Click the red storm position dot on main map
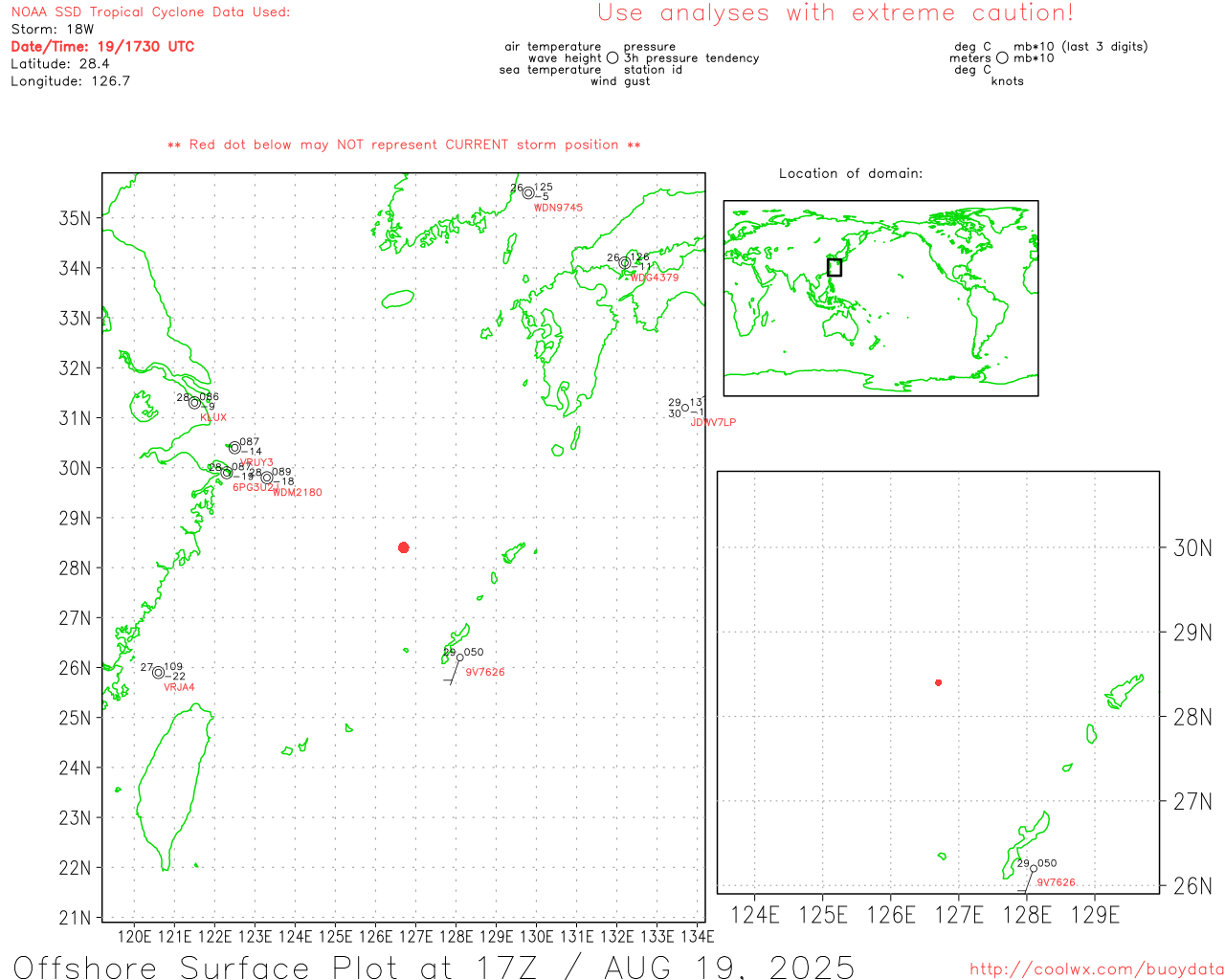This screenshot has height=980, width=1225. (404, 547)
